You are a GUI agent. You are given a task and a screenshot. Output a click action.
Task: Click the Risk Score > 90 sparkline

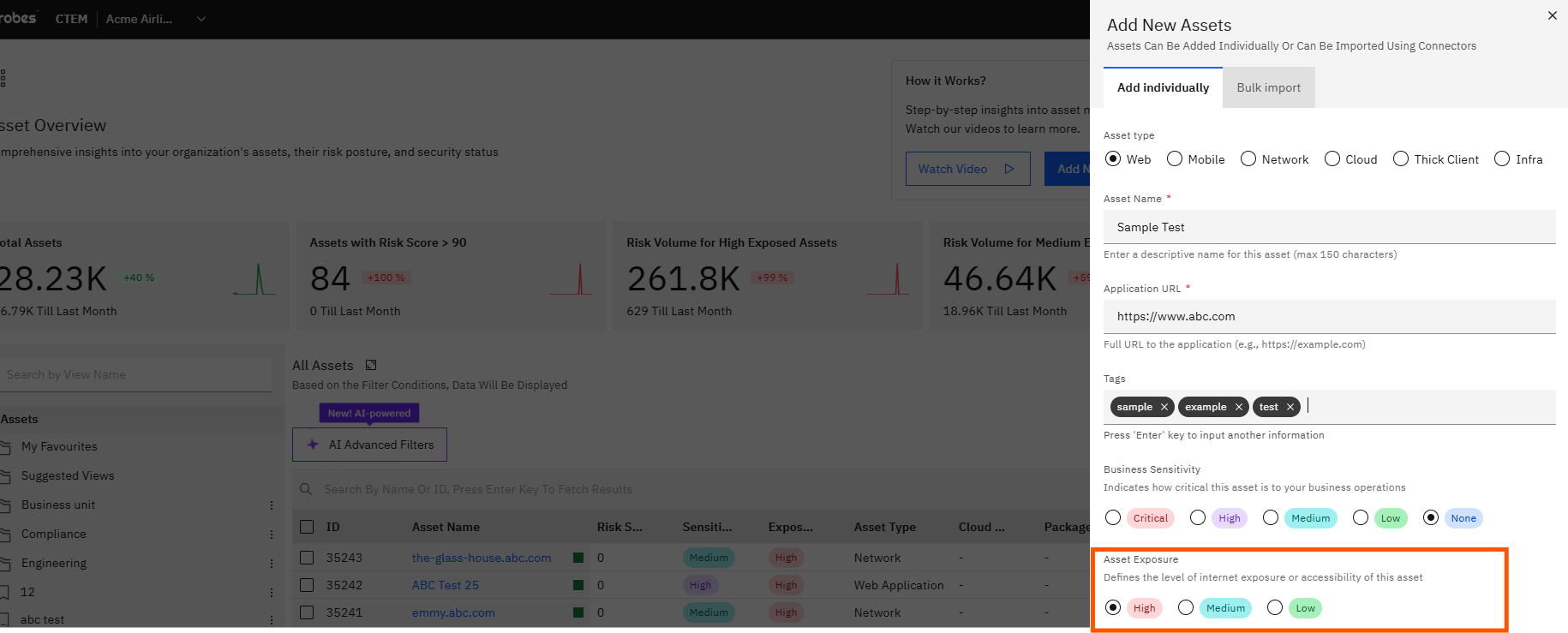tap(571, 279)
